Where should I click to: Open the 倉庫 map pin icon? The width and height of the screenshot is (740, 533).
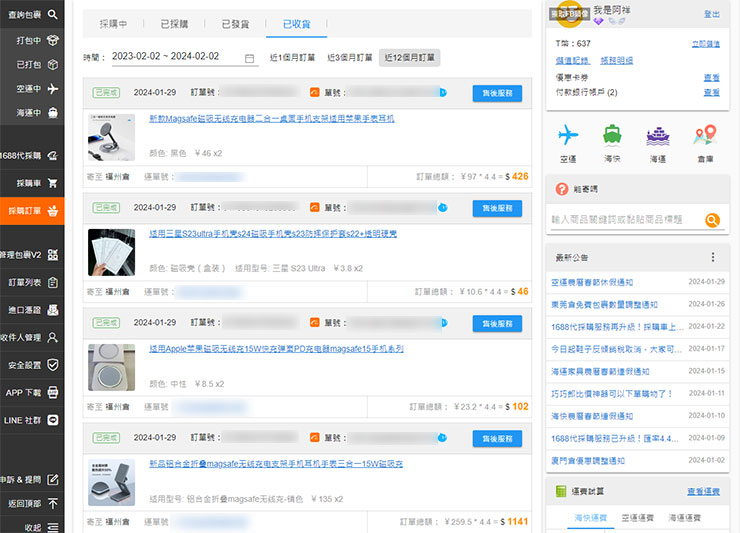tap(705, 137)
